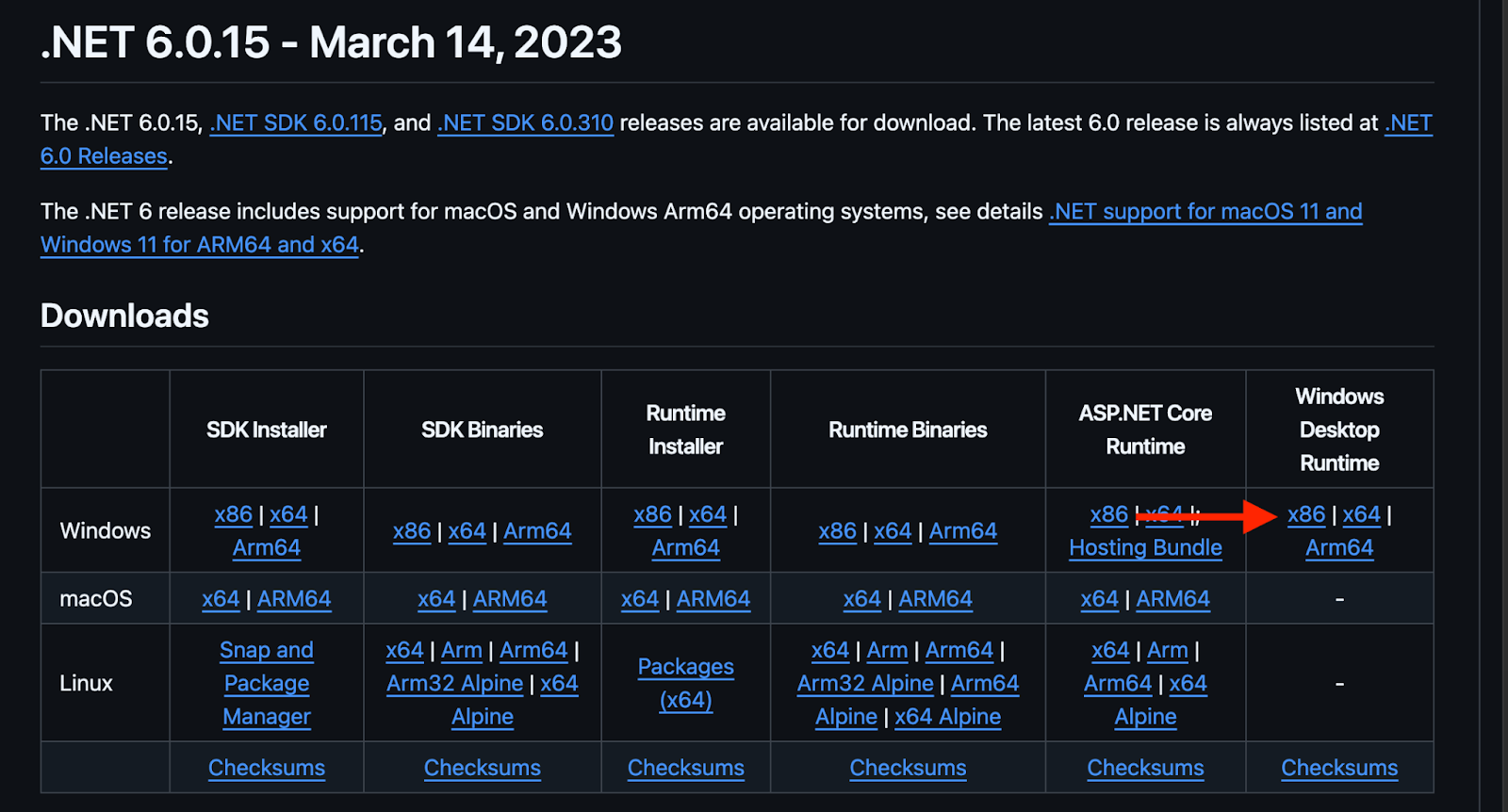Select the Runtime Binaries column header
The image size is (1508, 812).
pos(909,430)
